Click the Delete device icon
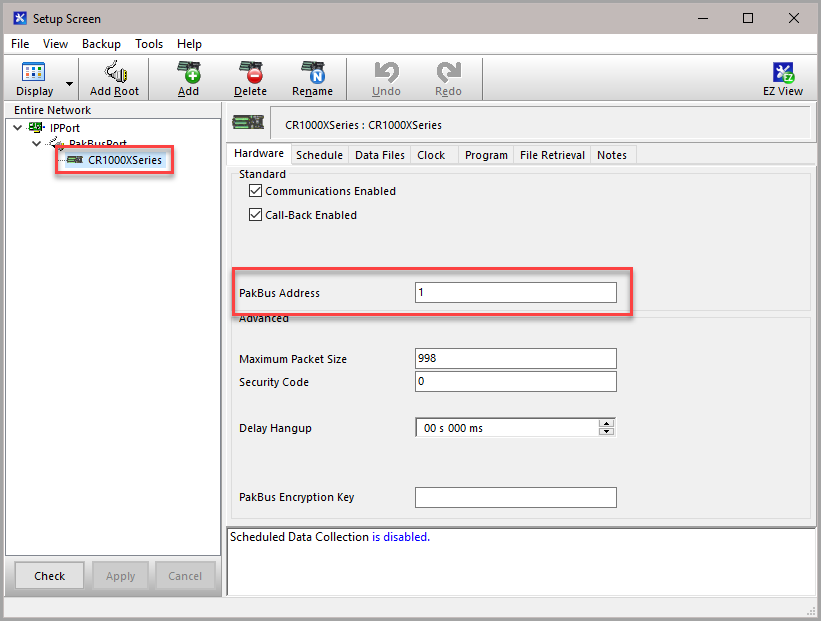Screen dimensions: 821x621 [x=250, y=72]
